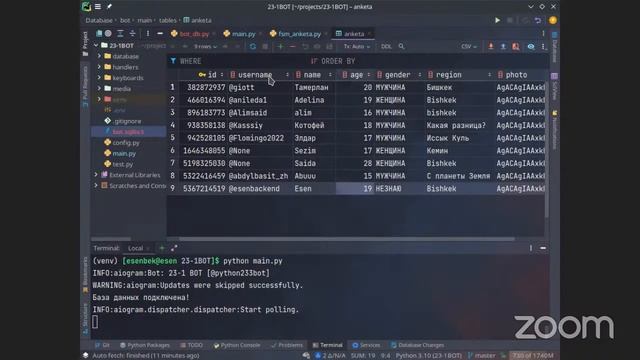Image resolution: width=640 pixels, height=360 pixels.
Task: Toggle the table view mode eye icon
Action: [x=531, y=47]
